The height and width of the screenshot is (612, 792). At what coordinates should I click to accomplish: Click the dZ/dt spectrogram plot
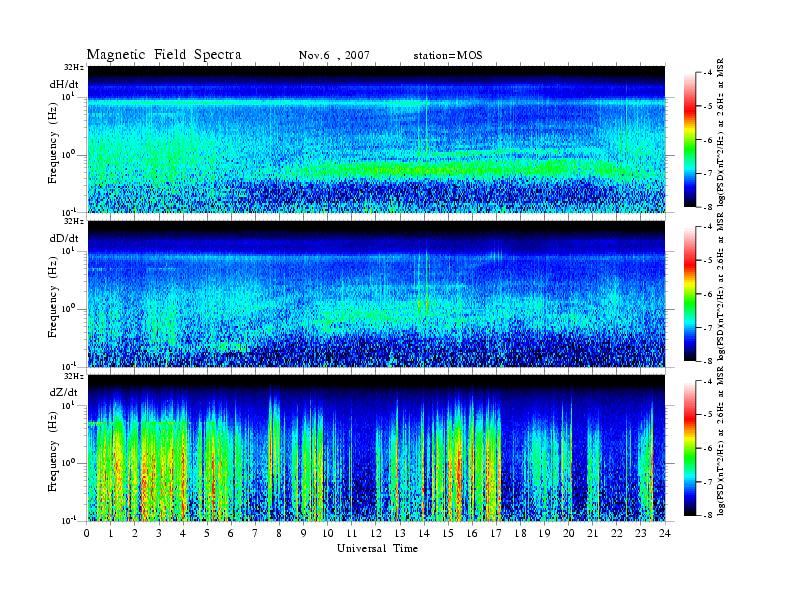coord(376,448)
